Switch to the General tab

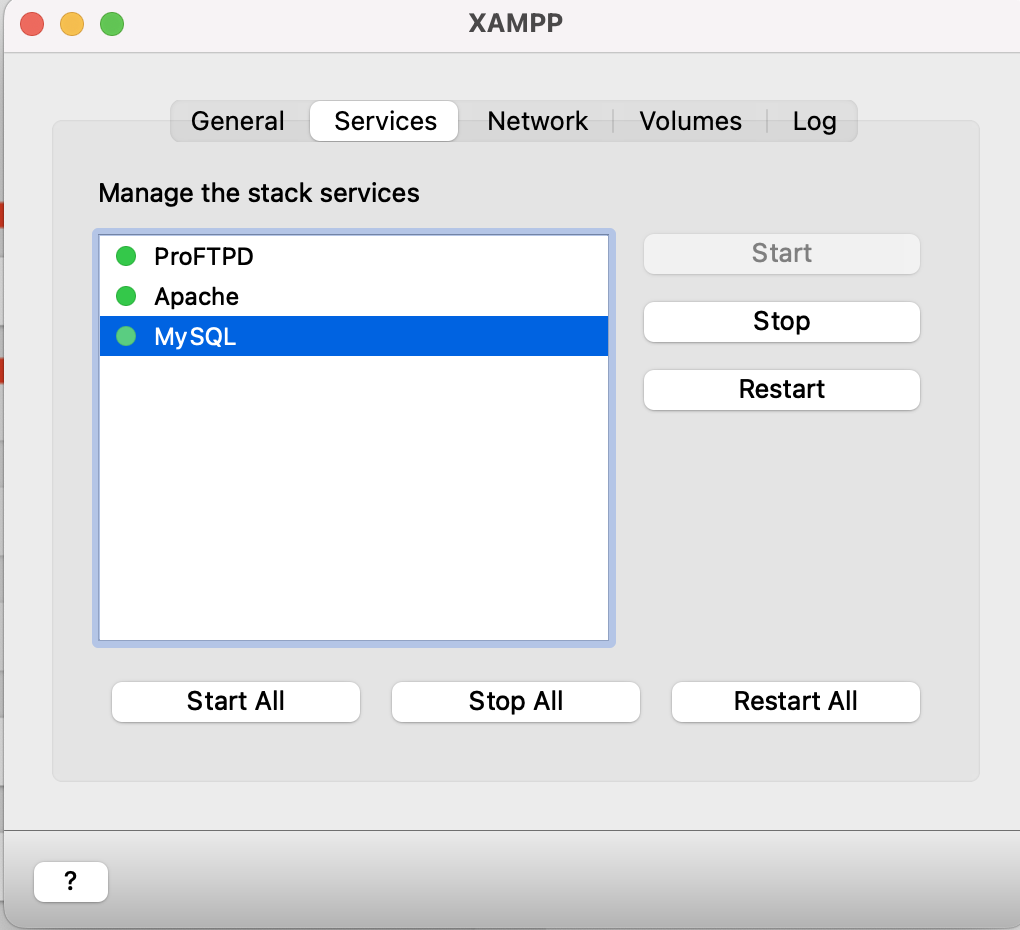[238, 121]
